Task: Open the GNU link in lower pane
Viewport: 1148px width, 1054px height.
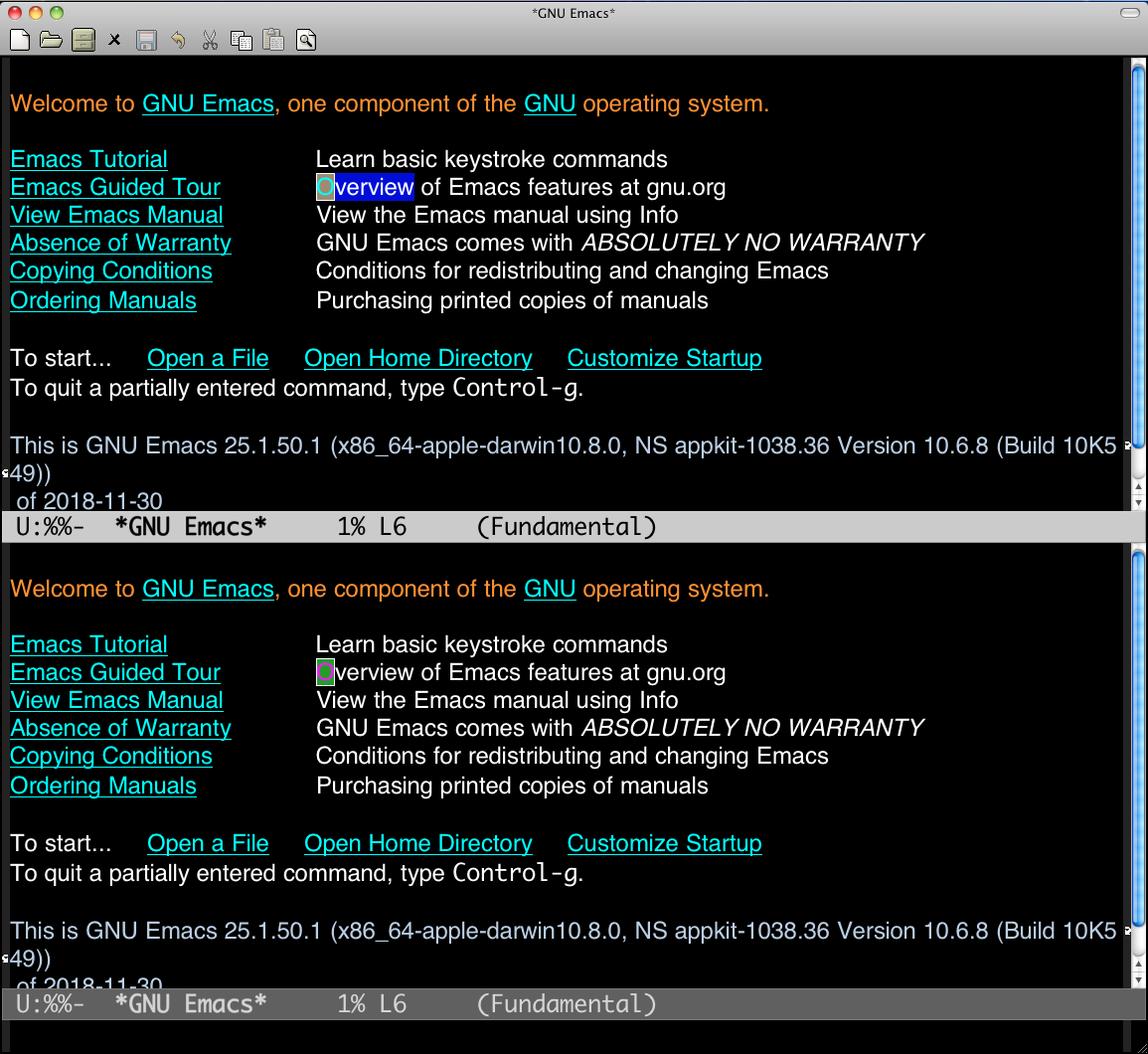Action: (x=550, y=590)
